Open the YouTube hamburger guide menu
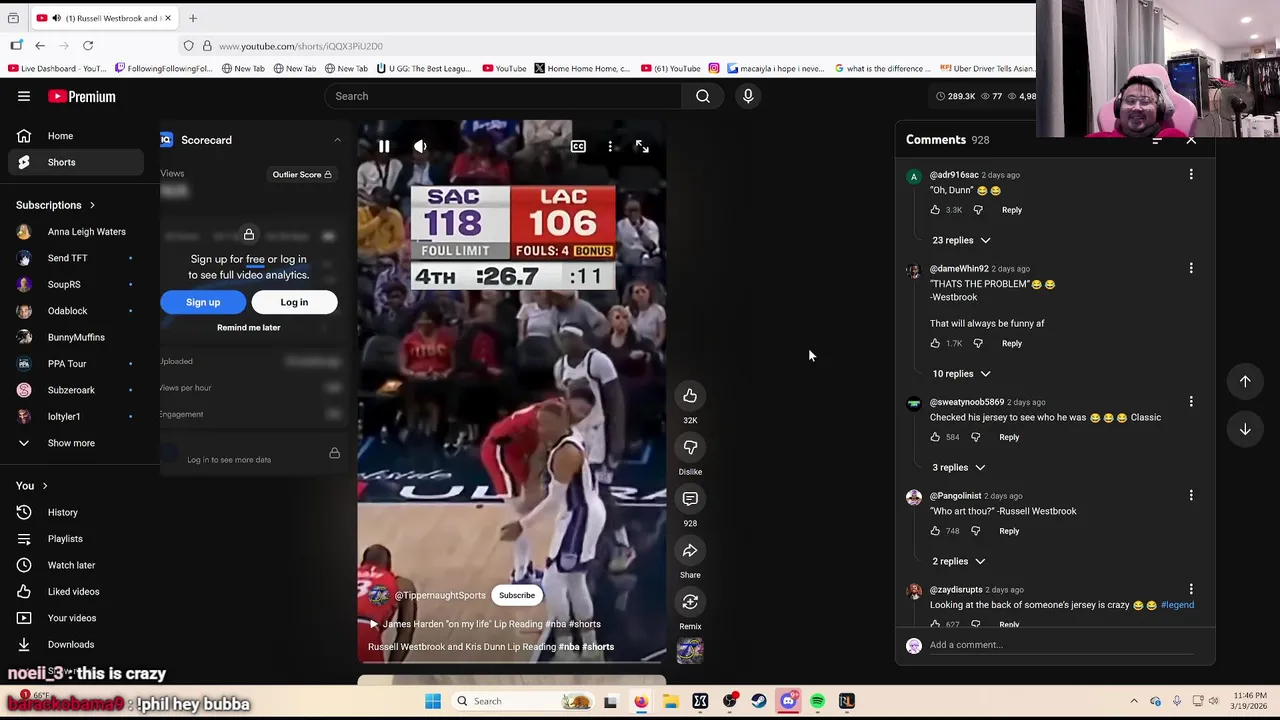This screenshot has height=720, width=1280. (x=24, y=96)
